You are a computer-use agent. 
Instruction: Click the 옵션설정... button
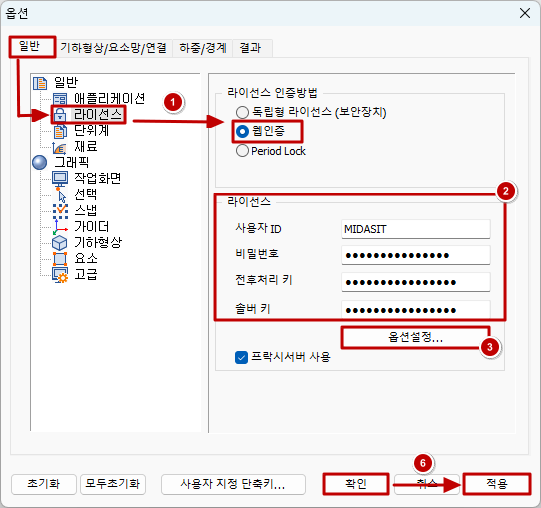point(415,337)
